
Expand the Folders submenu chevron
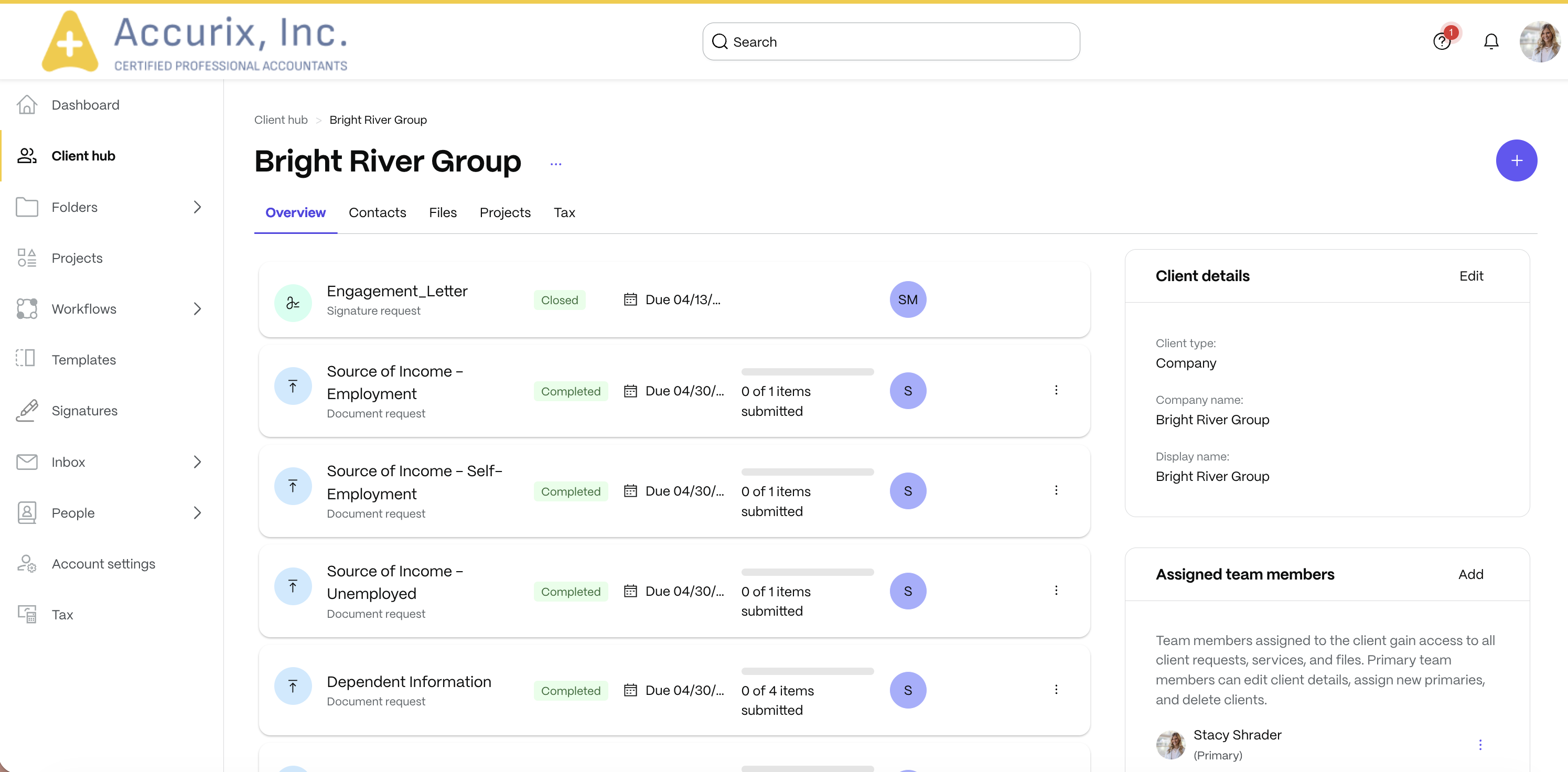(197, 207)
